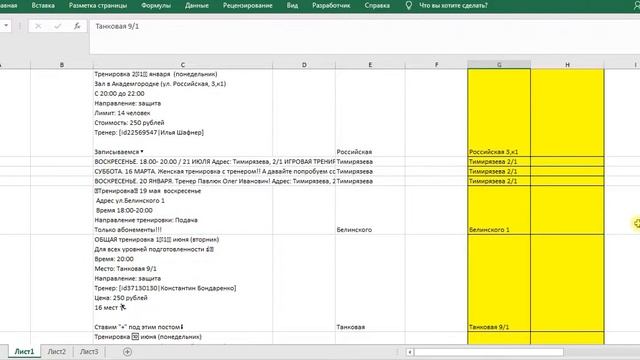
Task: Open the Вставка ribbon tab
Action: 43,6
